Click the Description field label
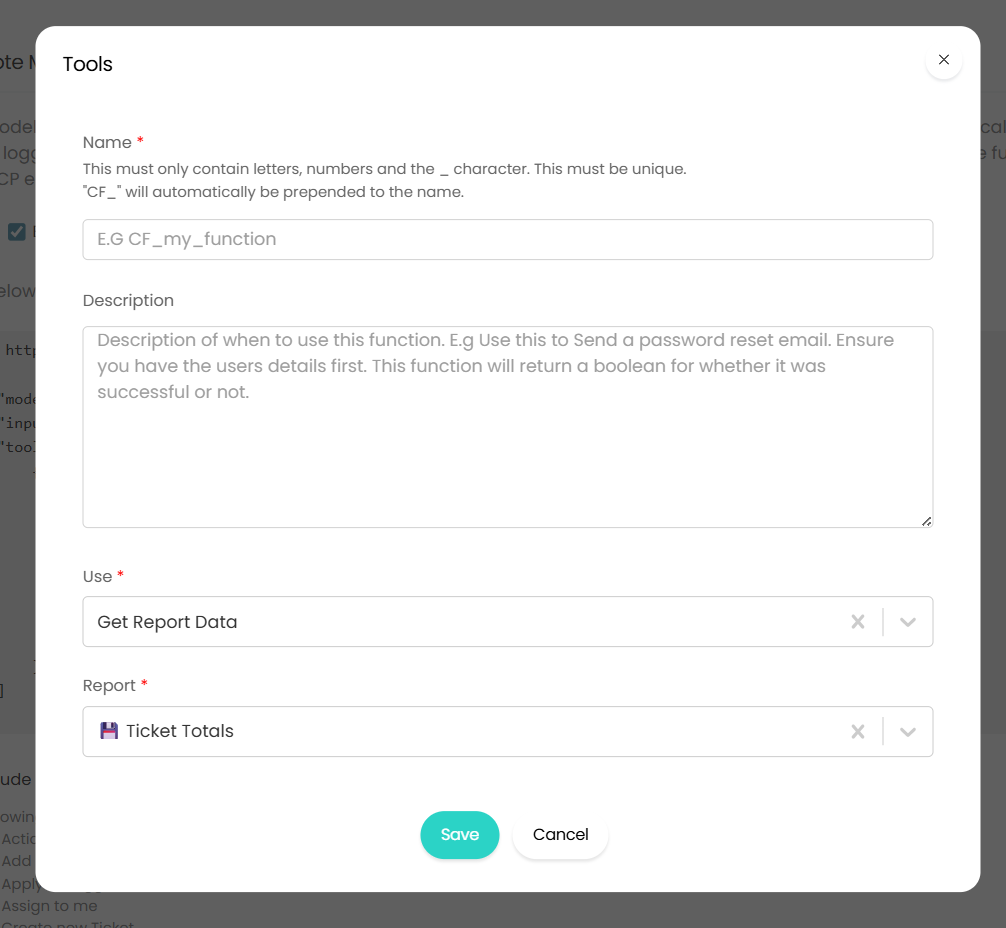This screenshot has height=928, width=1006. click(x=128, y=300)
